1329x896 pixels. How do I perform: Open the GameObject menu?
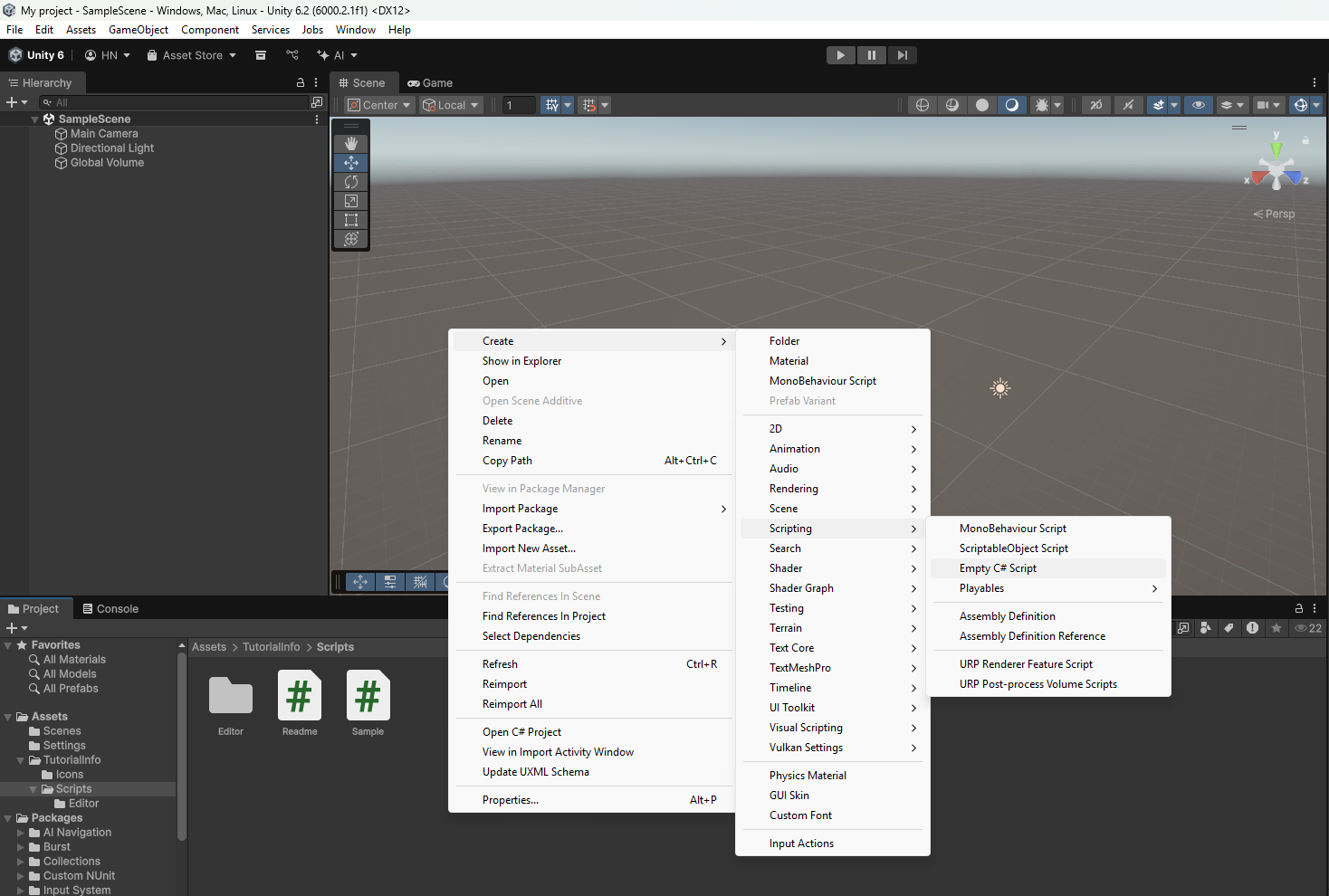pyautogui.click(x=138, y=29)
